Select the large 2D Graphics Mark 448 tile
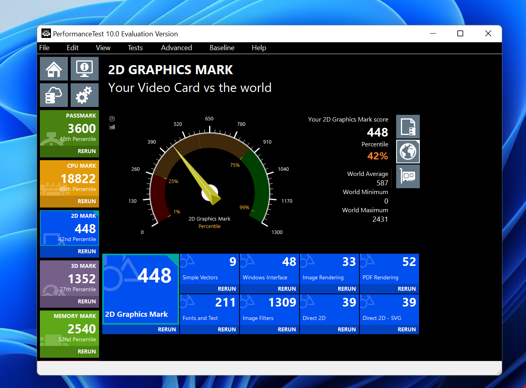526x388 pixels. 141,289
